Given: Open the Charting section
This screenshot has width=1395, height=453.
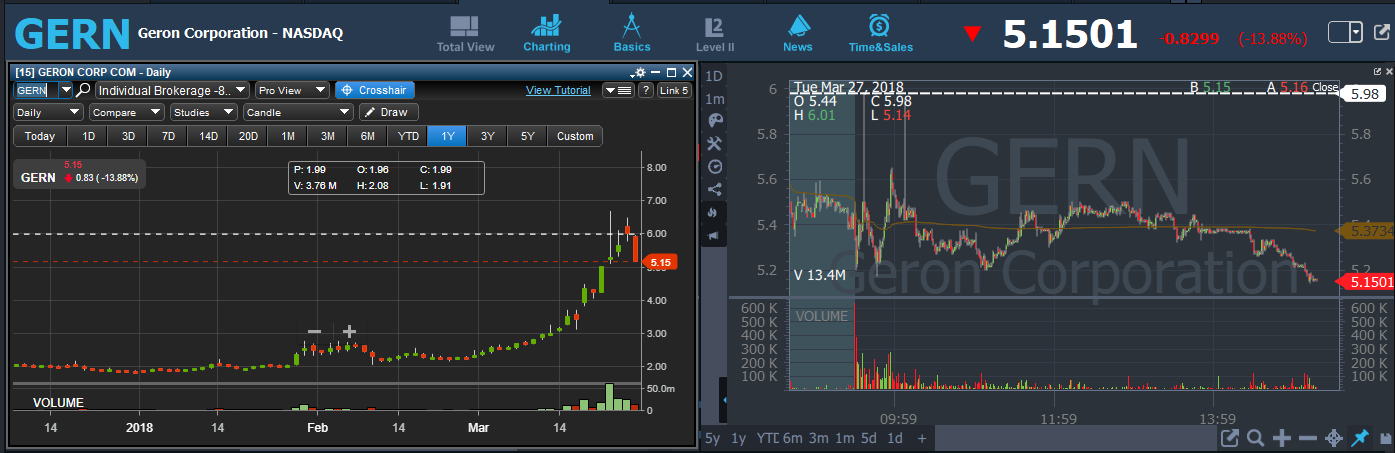Looking at the screenshot, I should pos(547,33).
